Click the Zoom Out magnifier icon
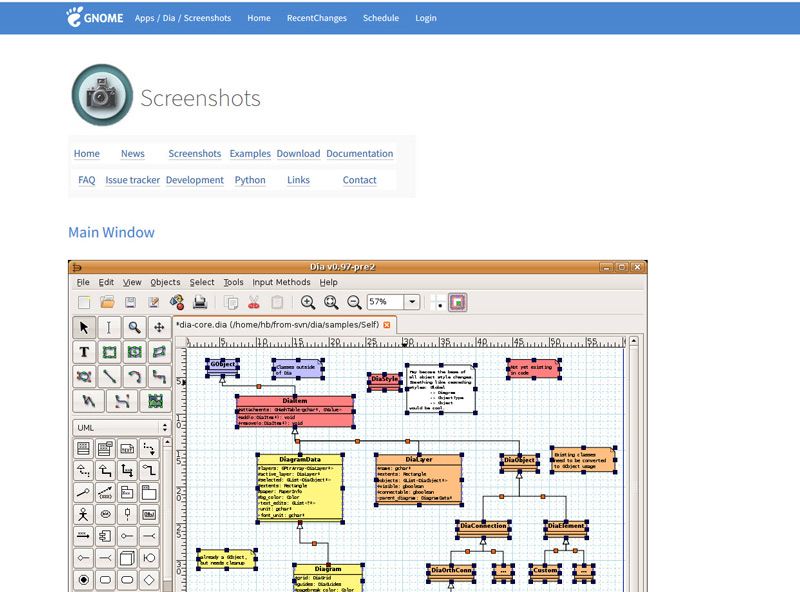 coord(354,303)
